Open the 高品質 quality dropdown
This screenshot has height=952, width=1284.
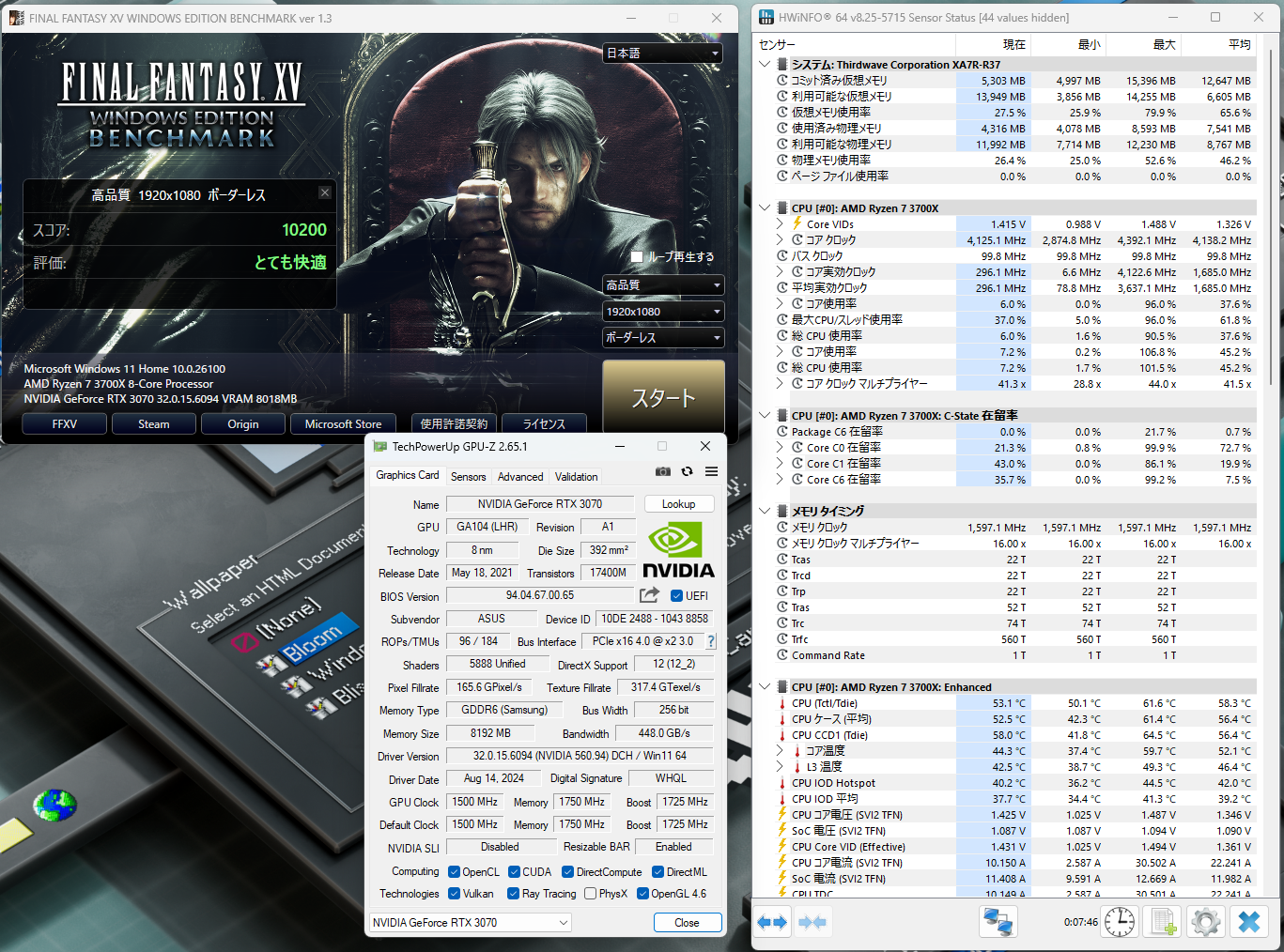coord(662,285)
